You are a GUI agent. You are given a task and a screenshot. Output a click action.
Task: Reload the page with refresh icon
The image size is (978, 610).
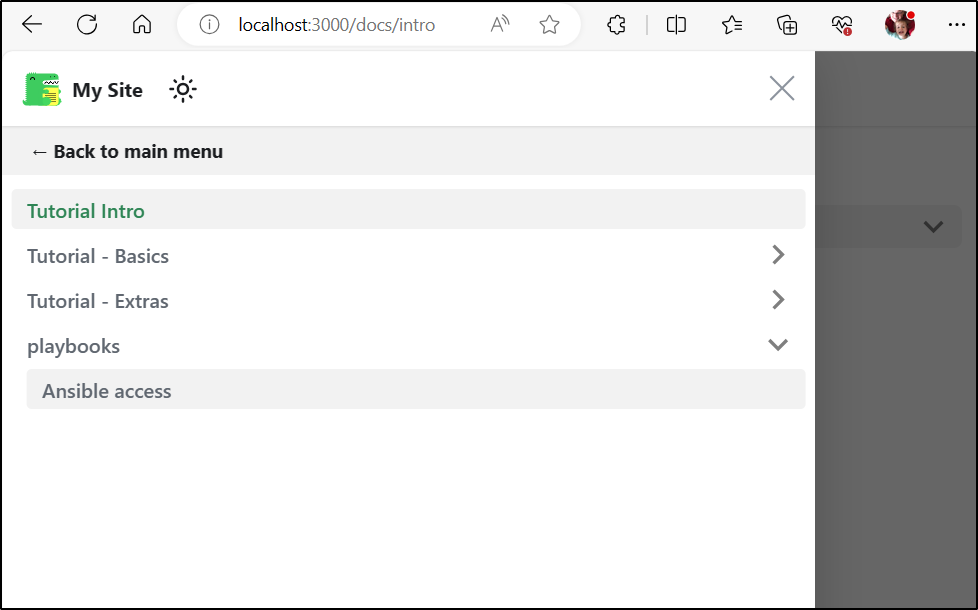[87, 25]
